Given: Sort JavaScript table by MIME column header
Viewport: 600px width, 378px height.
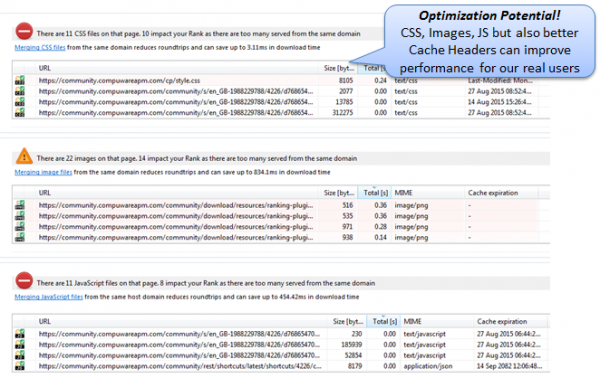Looking at the screenshot, I should point(412,321).
